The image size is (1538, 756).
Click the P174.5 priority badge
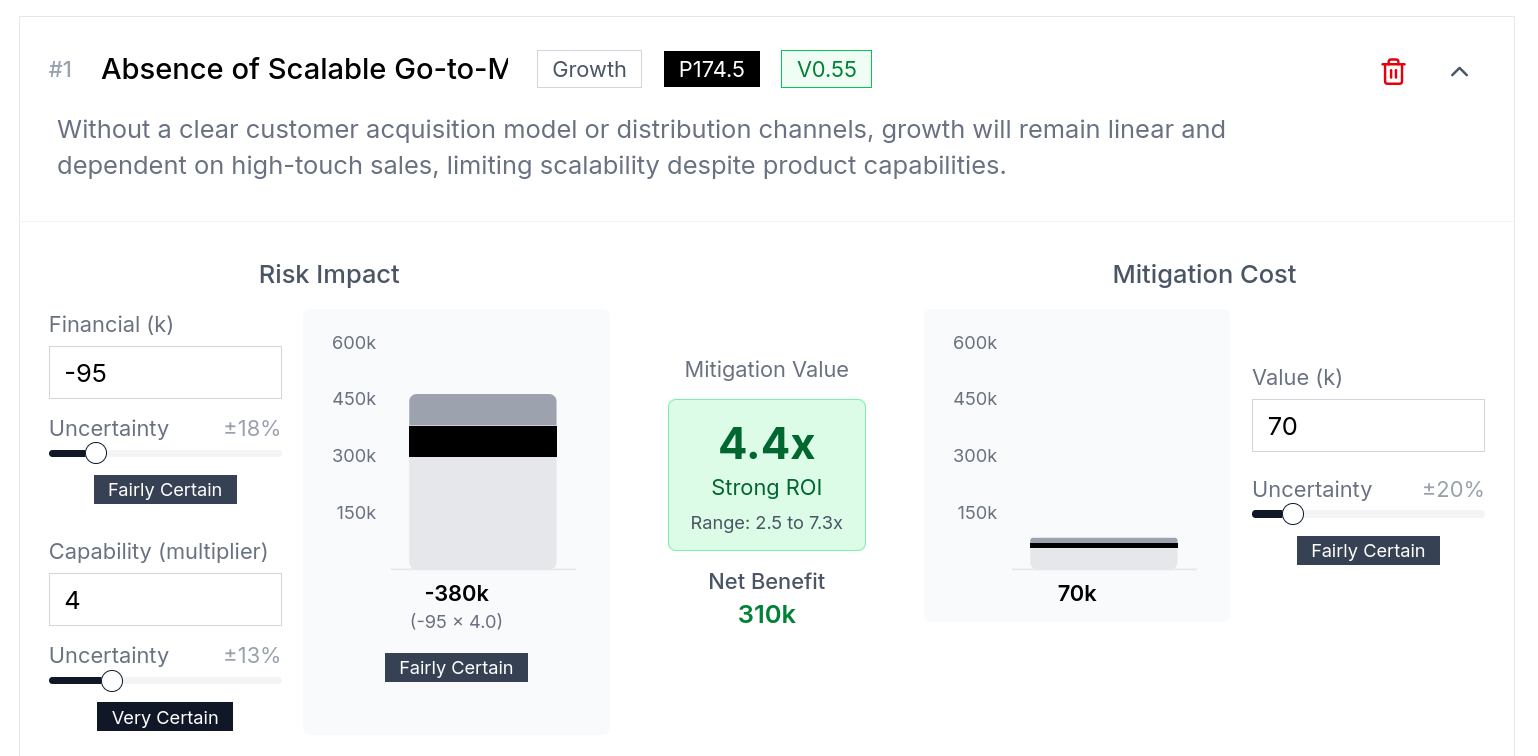711,69
